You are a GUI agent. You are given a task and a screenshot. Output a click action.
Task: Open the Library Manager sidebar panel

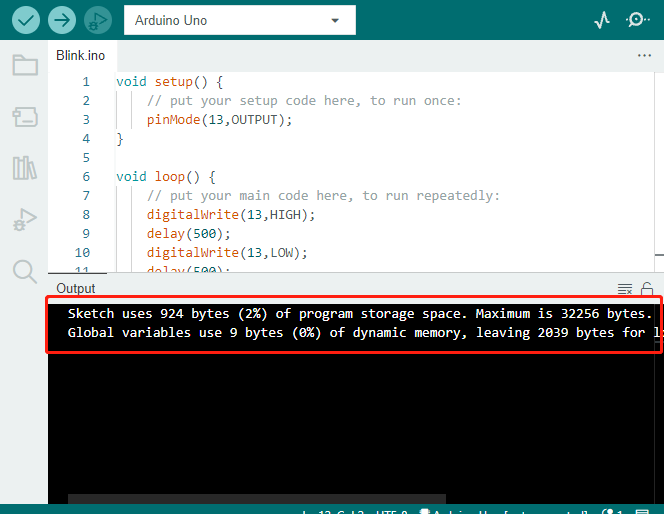(x=25, y=168)
